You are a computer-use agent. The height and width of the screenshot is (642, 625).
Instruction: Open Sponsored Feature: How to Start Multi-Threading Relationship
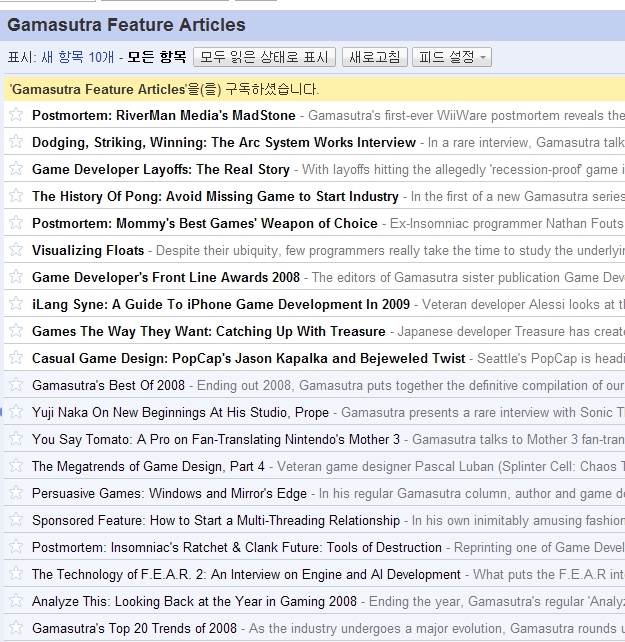click(x=216, y=521)
